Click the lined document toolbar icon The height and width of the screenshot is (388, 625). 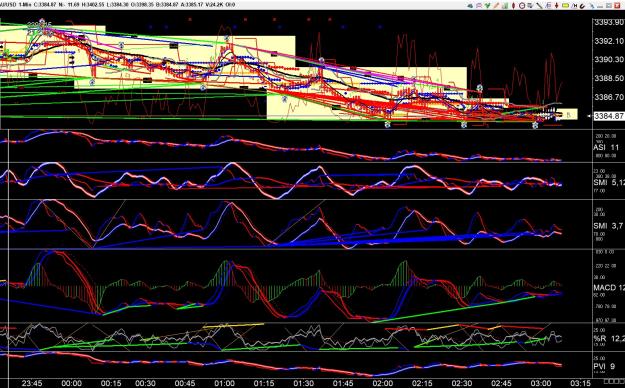pyautogui.click(x=548, y=6)
